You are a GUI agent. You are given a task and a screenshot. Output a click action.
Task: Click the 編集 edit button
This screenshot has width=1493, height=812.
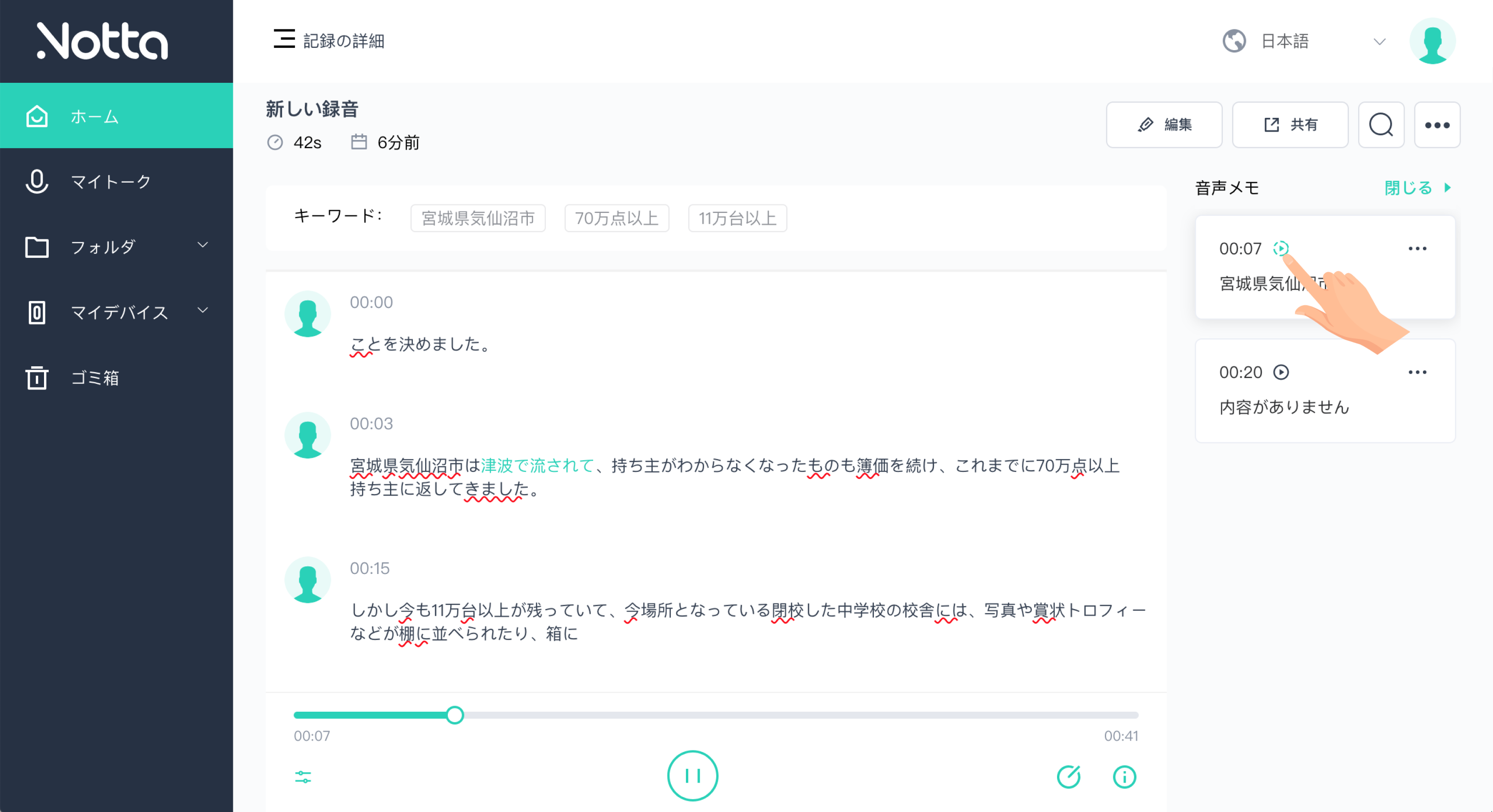[x=1164, y=124]
